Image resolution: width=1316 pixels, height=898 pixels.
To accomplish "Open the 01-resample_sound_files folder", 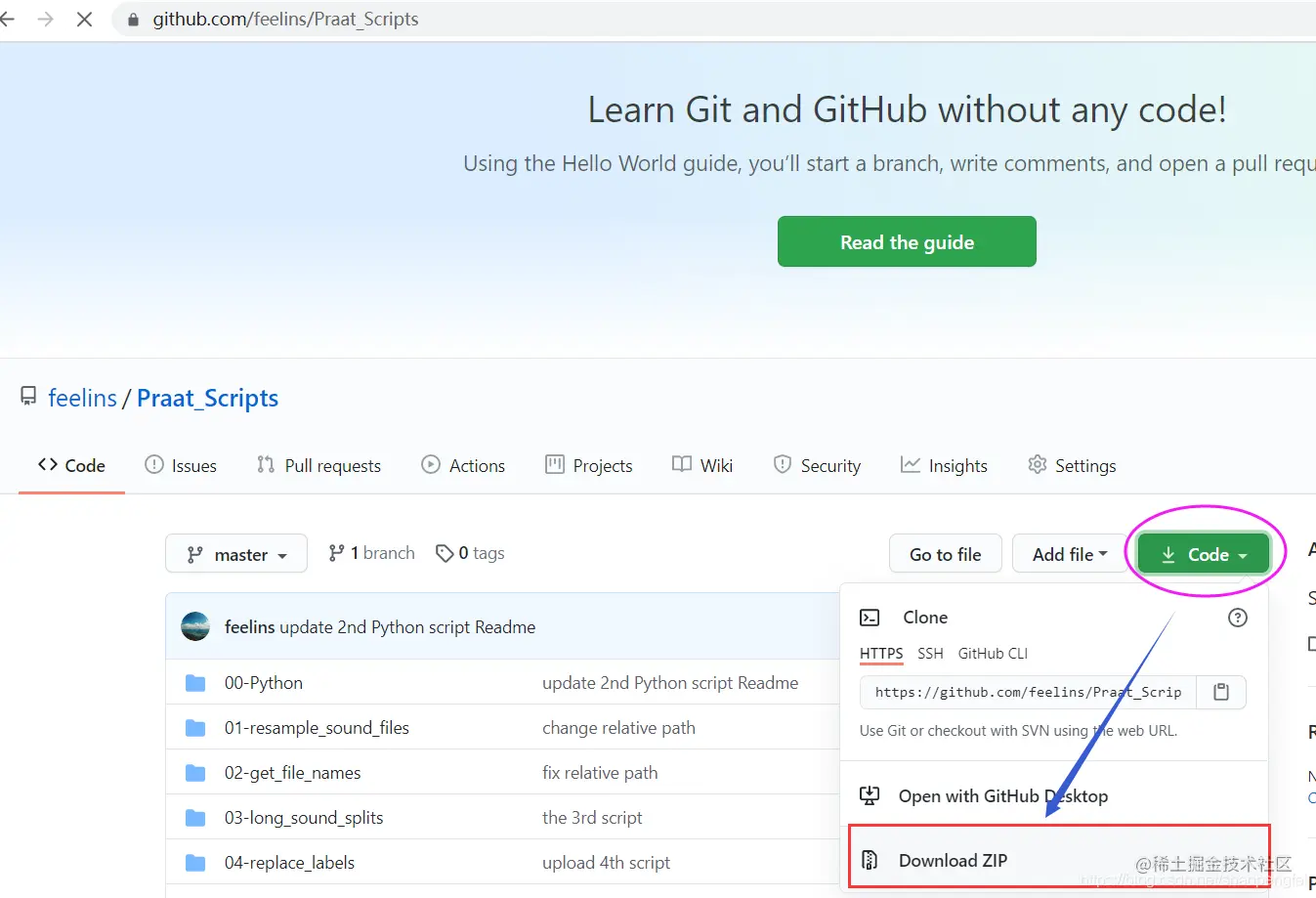I will tap(317, 728).
